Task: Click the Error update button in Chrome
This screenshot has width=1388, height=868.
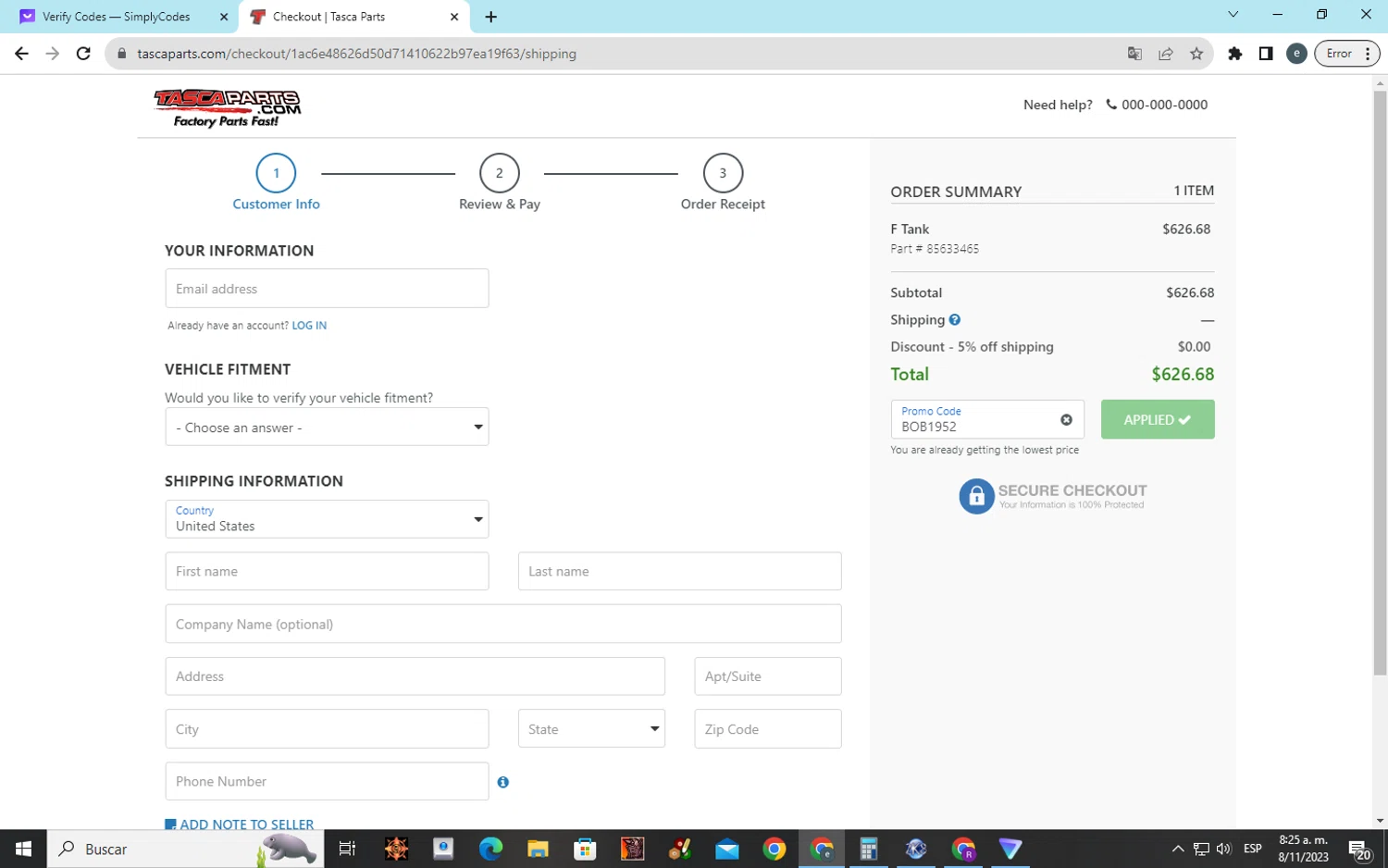Action: [x=1346, y=54]
